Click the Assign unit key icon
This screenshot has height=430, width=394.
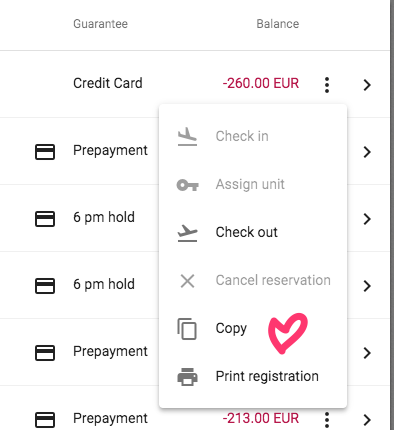[187, 185]
